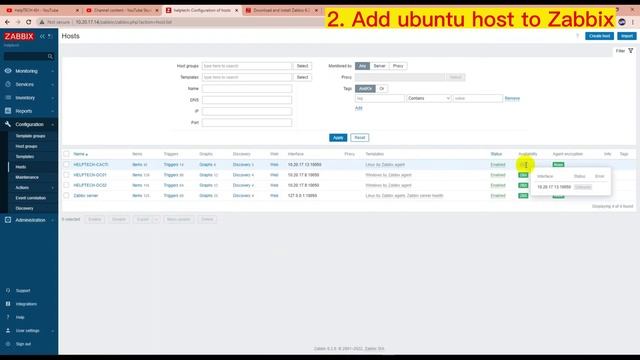Tick the select-all hosts checkbox in header

click(x=66, y=154)
